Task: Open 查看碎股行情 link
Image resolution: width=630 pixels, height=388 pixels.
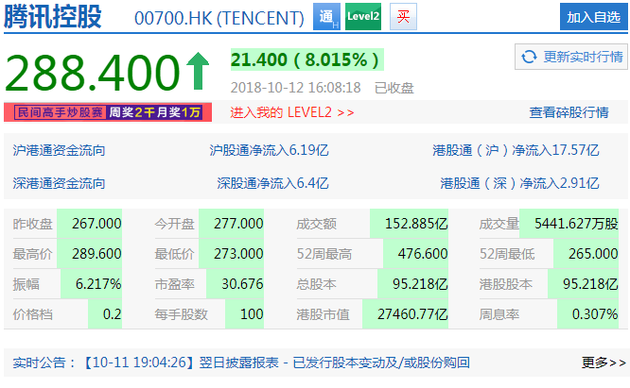Action: point(569,112)
